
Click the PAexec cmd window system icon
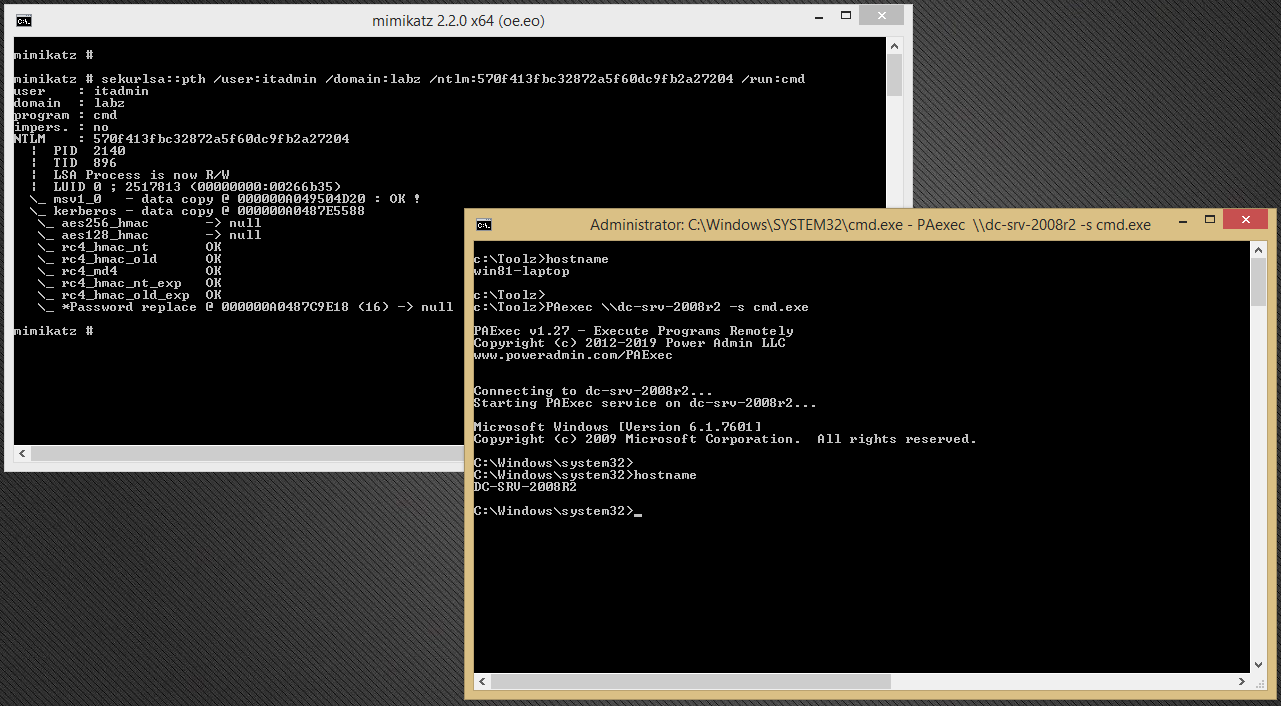484,224
